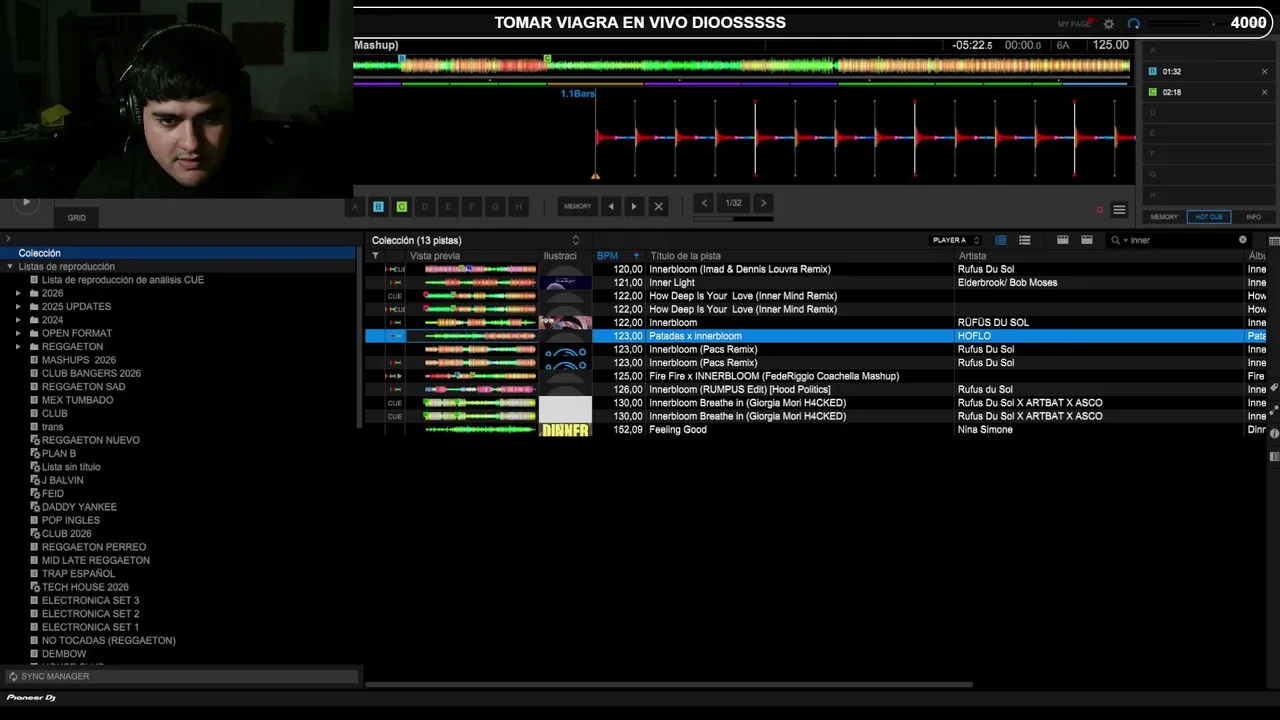
Task: Open the TECH HOUSE 2026 playlist
Action: [85, 587]
